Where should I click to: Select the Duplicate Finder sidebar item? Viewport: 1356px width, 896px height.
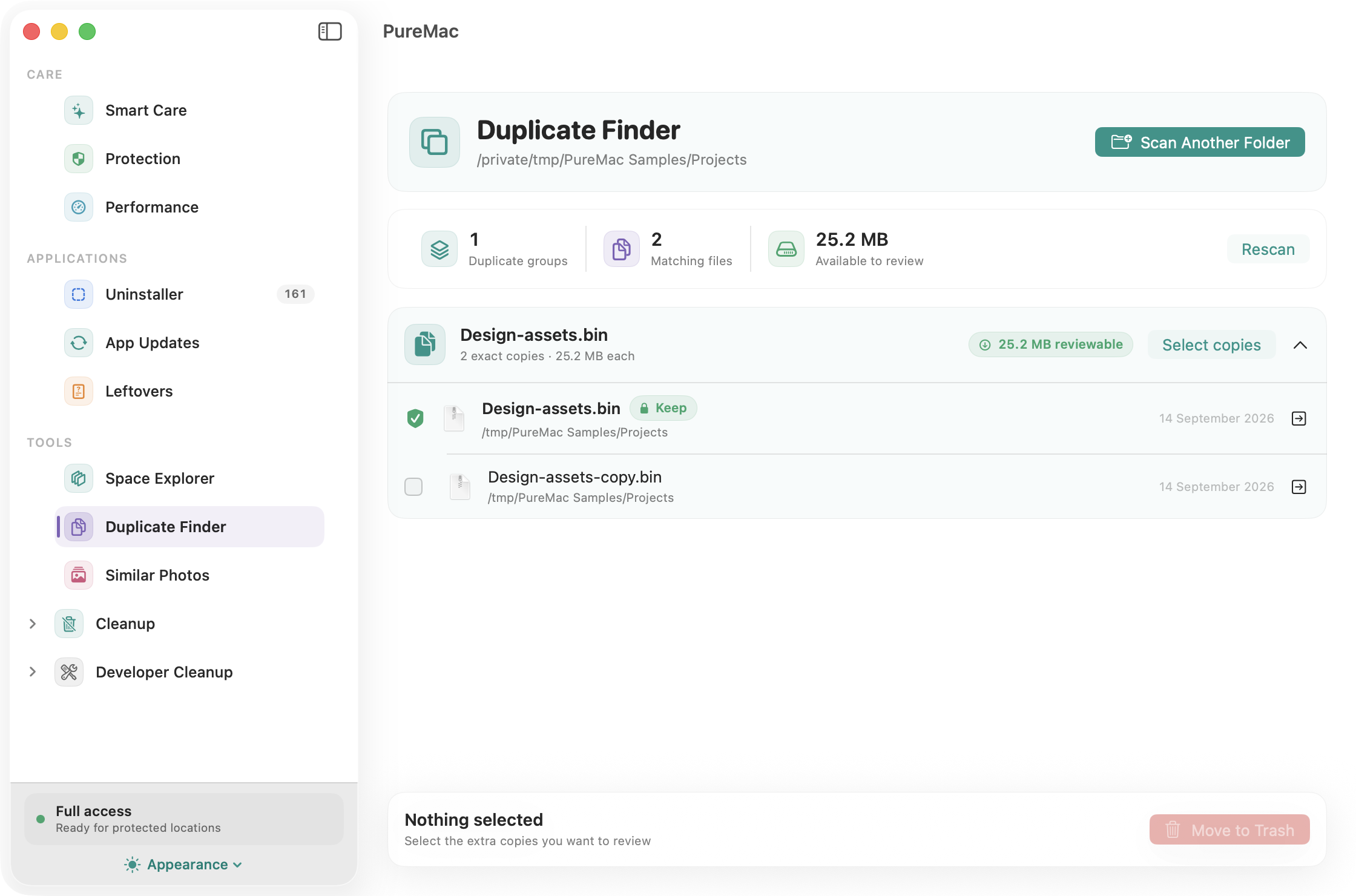[x=189, y=527]
